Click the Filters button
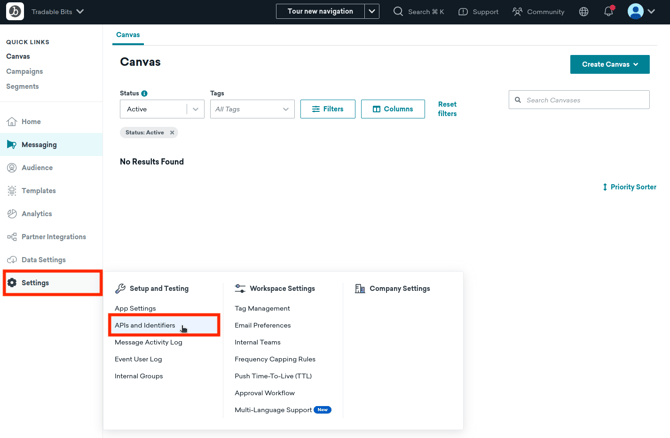670x438 pixels. click(327, 109)
